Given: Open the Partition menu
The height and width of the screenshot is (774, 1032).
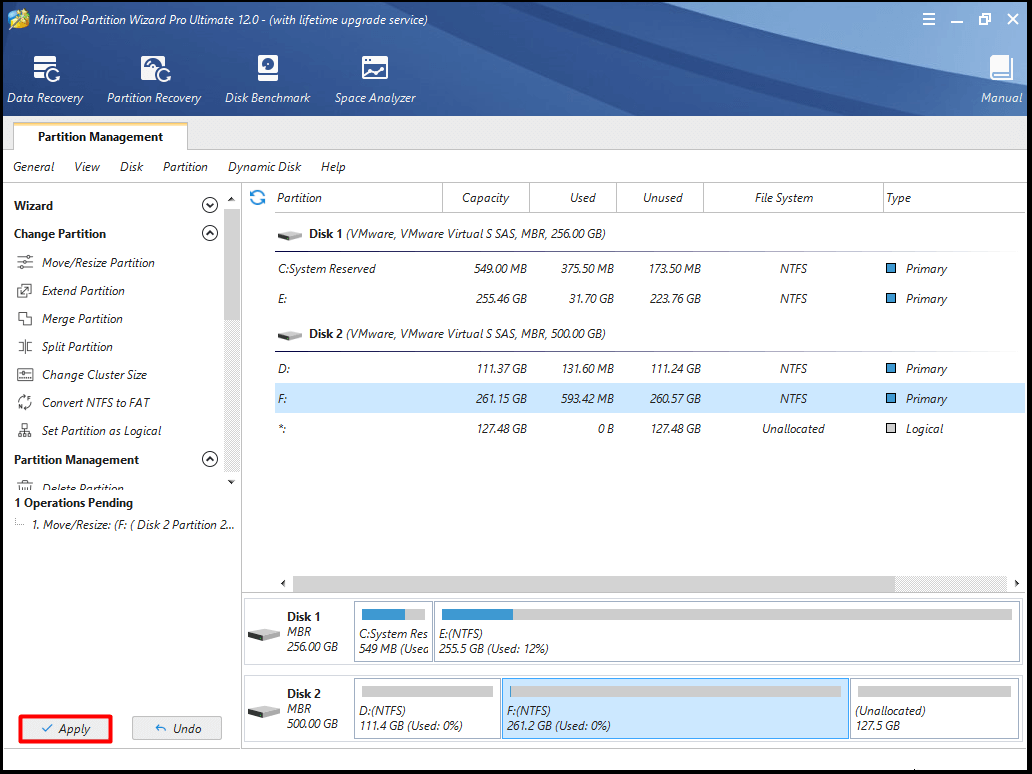Looking at the screenshot, I should [186, 167].
